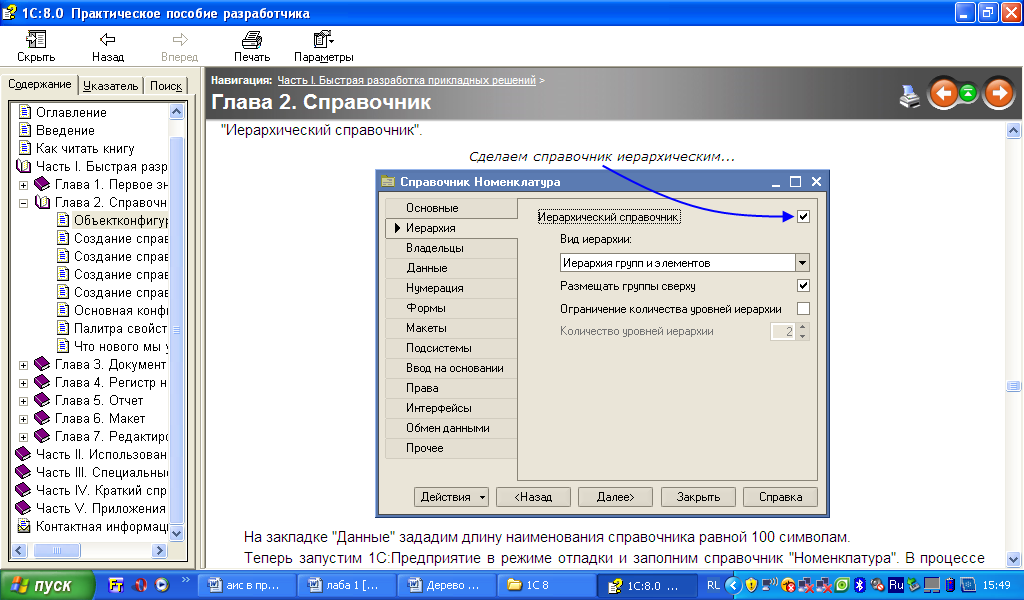Viewport: 1024px width, 600px height.
Task: Select the Данные section in dialog
Action: pos(451,268)
